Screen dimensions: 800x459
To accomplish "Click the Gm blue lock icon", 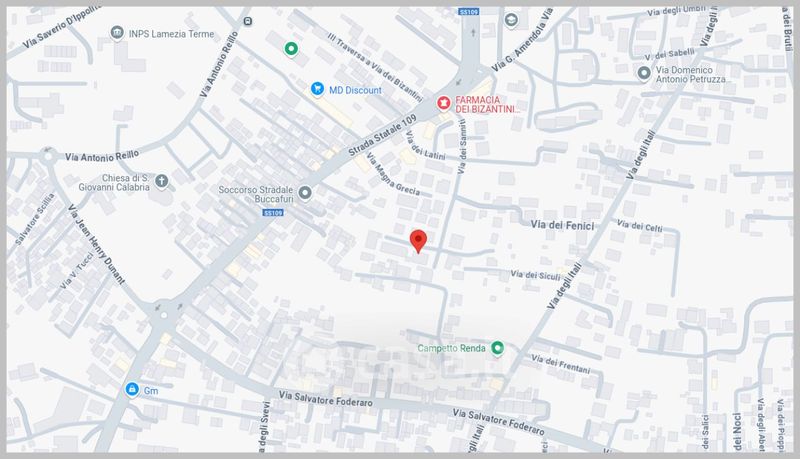I will [x=132, y=390].
